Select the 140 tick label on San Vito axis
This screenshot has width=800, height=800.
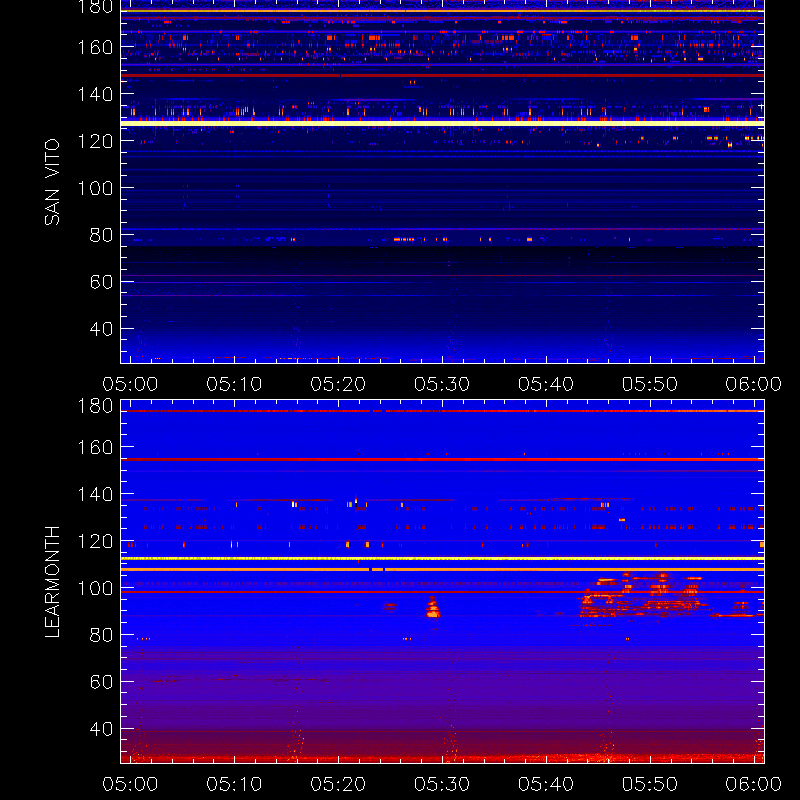(x=95, y=94)
